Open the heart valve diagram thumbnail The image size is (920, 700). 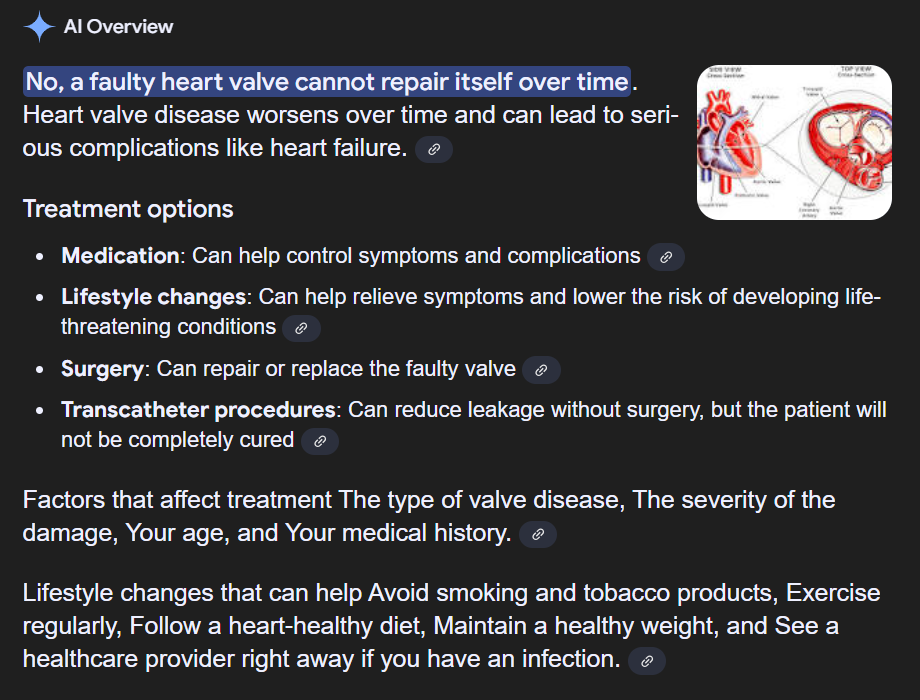pyautogui.click(x=794, y=143)
